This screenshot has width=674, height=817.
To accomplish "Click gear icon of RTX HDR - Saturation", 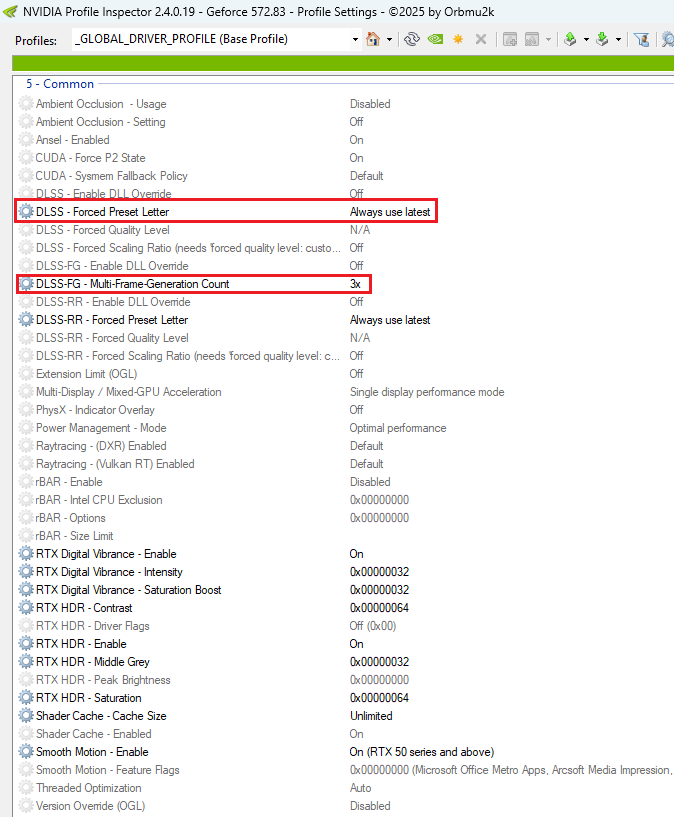I will (26, 698).
